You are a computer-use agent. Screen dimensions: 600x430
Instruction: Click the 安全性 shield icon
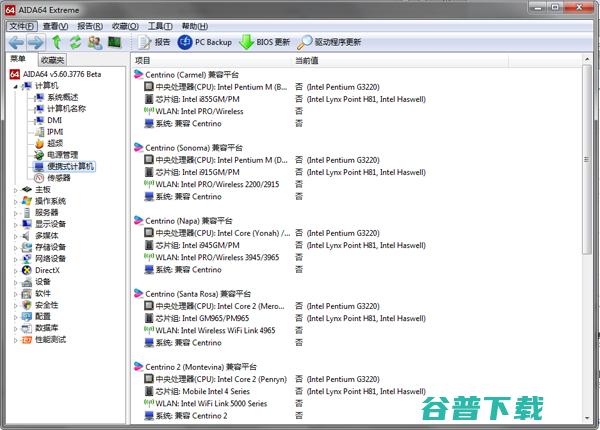[27, 305]
